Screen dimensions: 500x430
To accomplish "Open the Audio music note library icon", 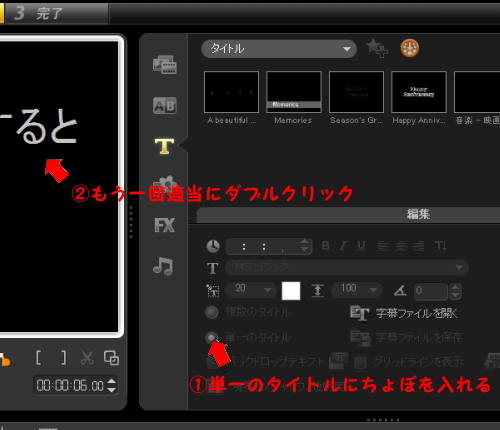I will point(163,266).
